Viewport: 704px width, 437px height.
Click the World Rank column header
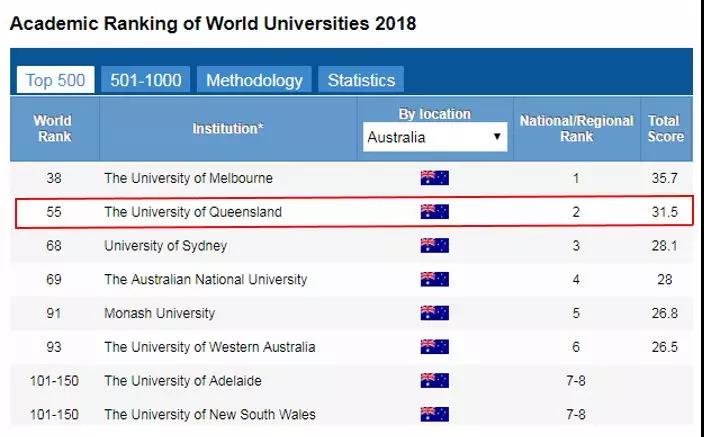point(53,128)
